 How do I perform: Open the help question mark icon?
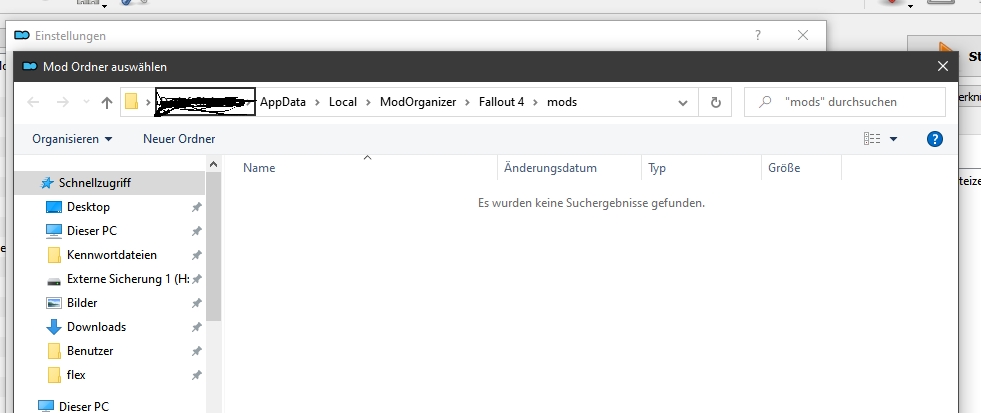935,139
